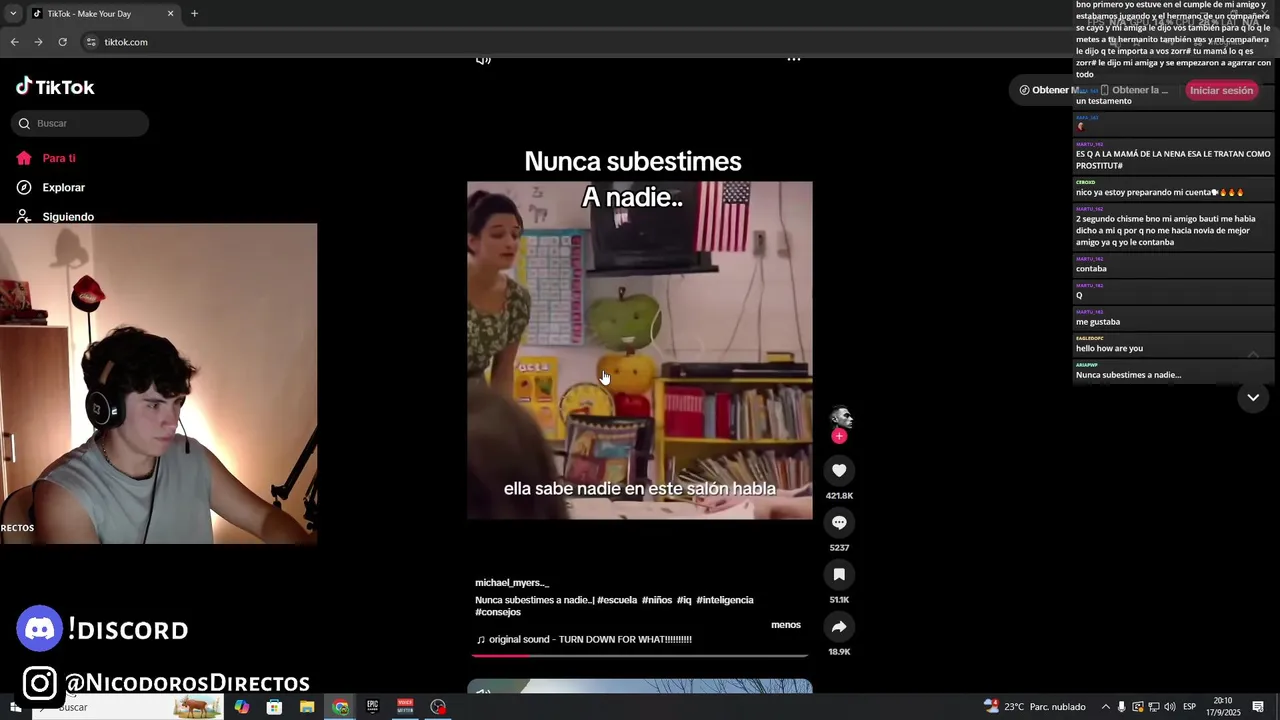The image size is (1280, 720).
Task: Open the video's three-dot options menu
Action: point(793,59)
